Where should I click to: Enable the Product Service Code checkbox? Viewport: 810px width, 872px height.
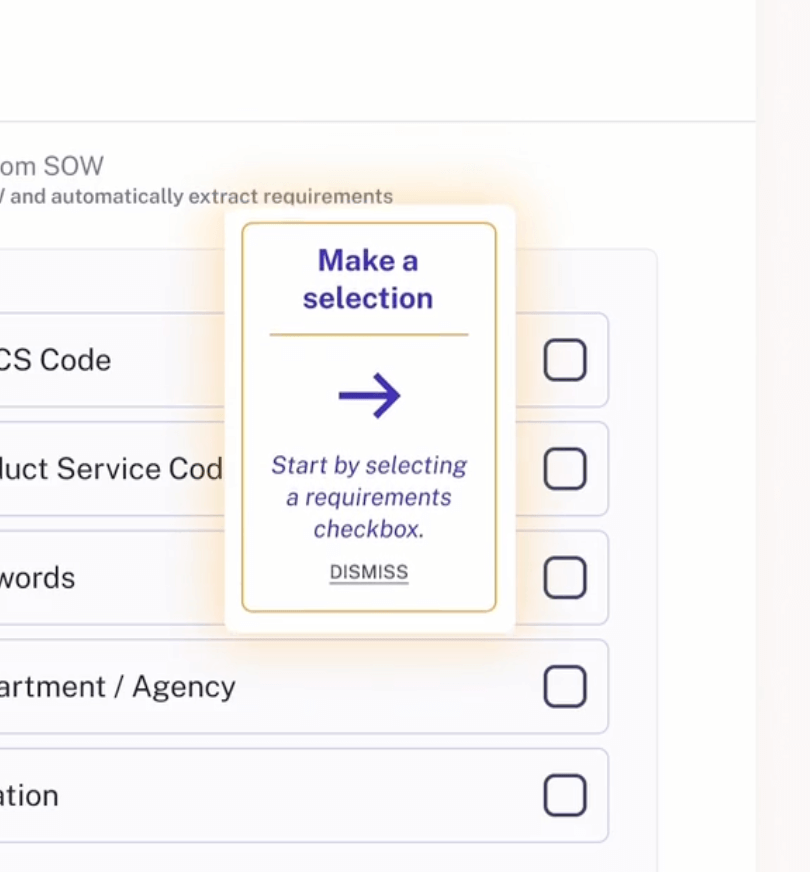coord(565,469)
